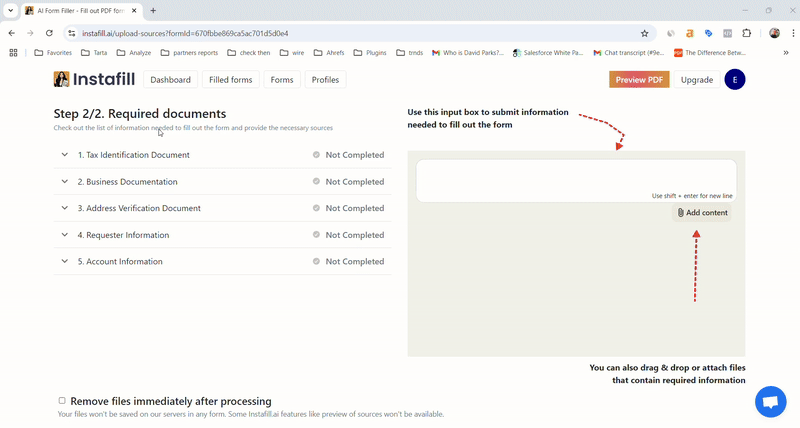800x428 pixels.
Task: Open a new browser tab
Action: coord(153,10)
